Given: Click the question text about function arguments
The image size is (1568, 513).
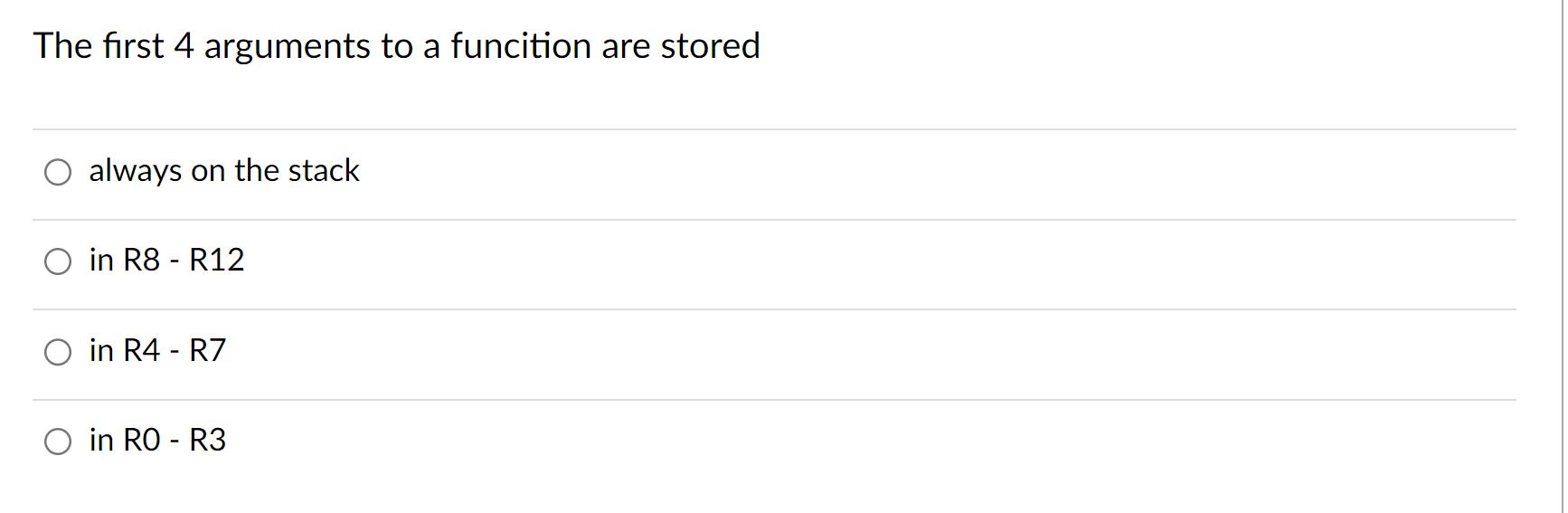Looking at the screenshot, I should coord(396,46).
